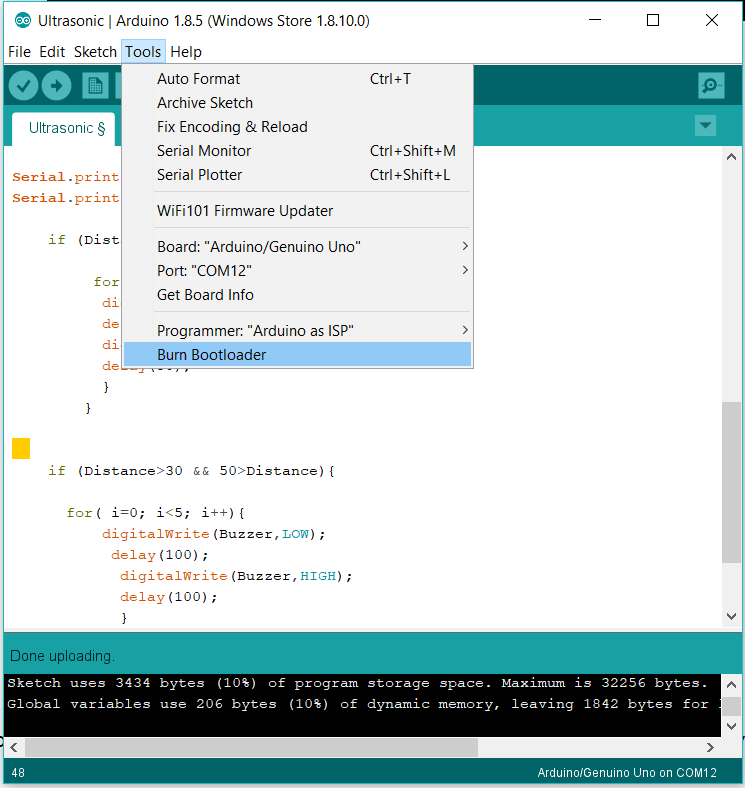The height and width of the screenshot is (788, 745).
Task: Close the Arduino window
Action: pos(712,20)
